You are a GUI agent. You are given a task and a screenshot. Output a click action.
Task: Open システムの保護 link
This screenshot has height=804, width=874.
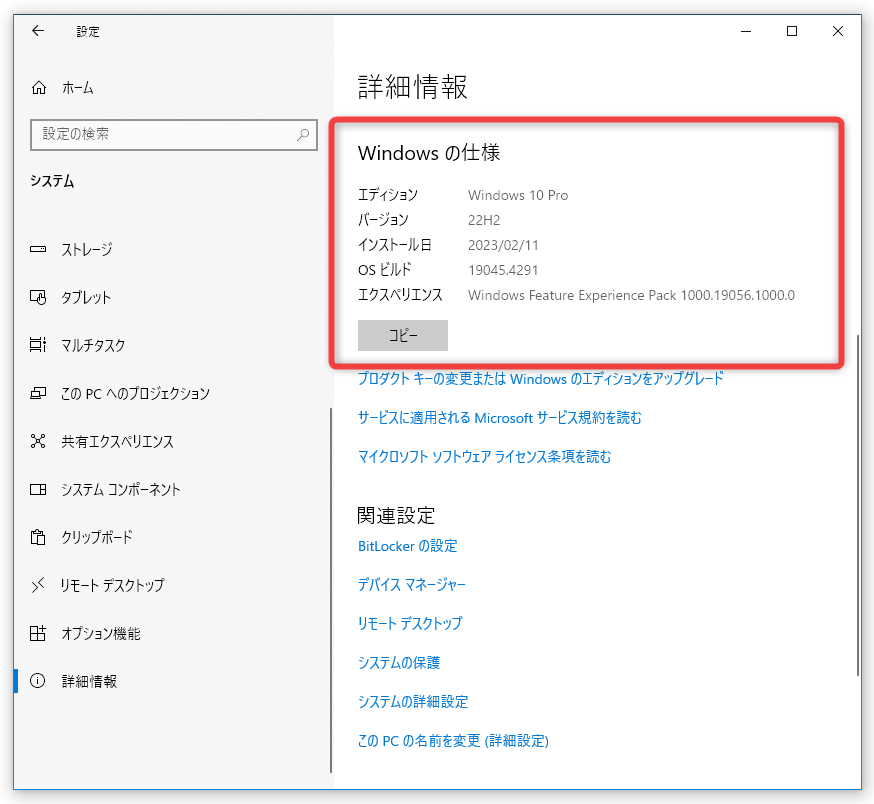click(x=399, y=662)
